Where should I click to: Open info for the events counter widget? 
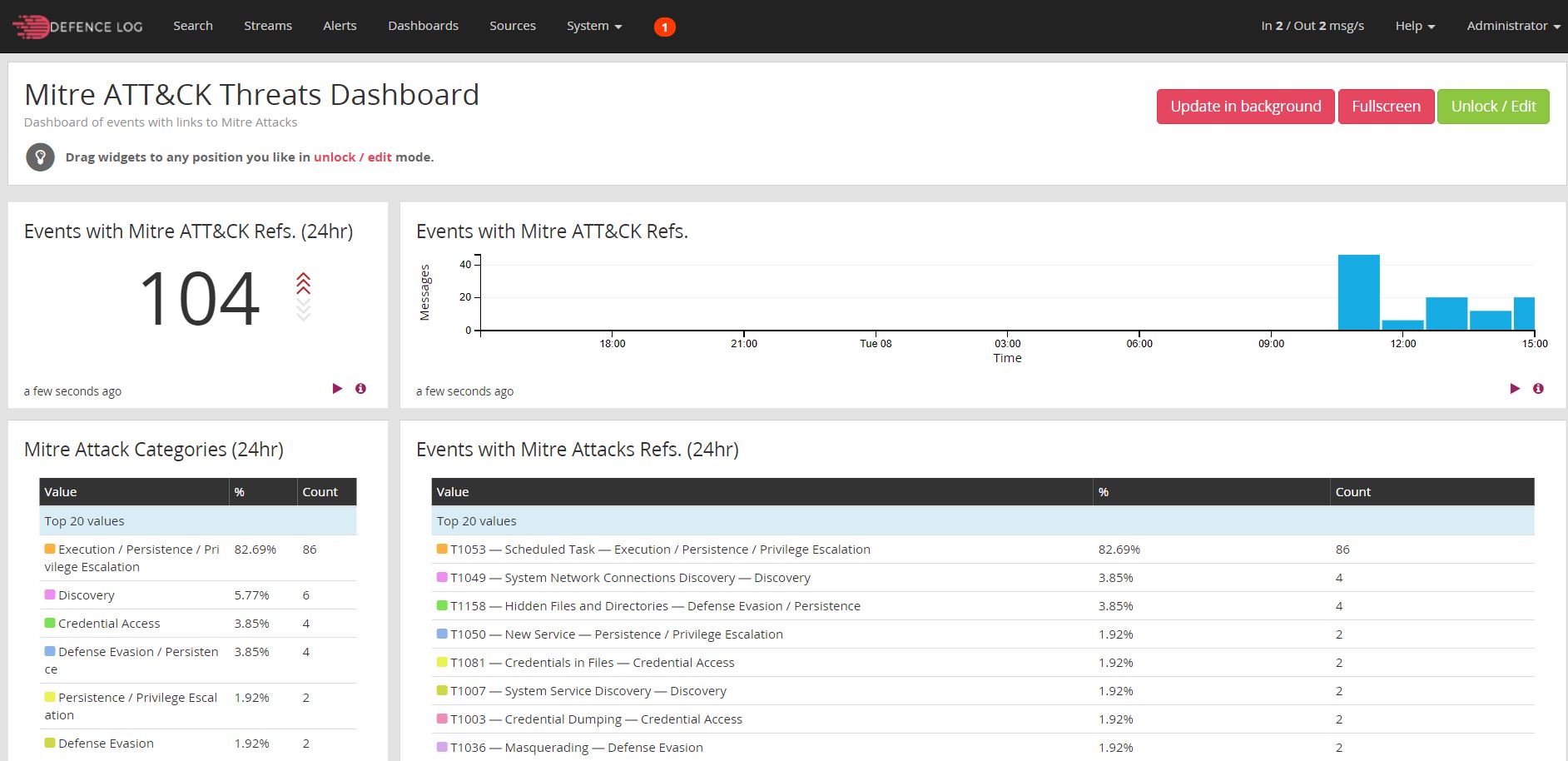(x=360, y=388)
